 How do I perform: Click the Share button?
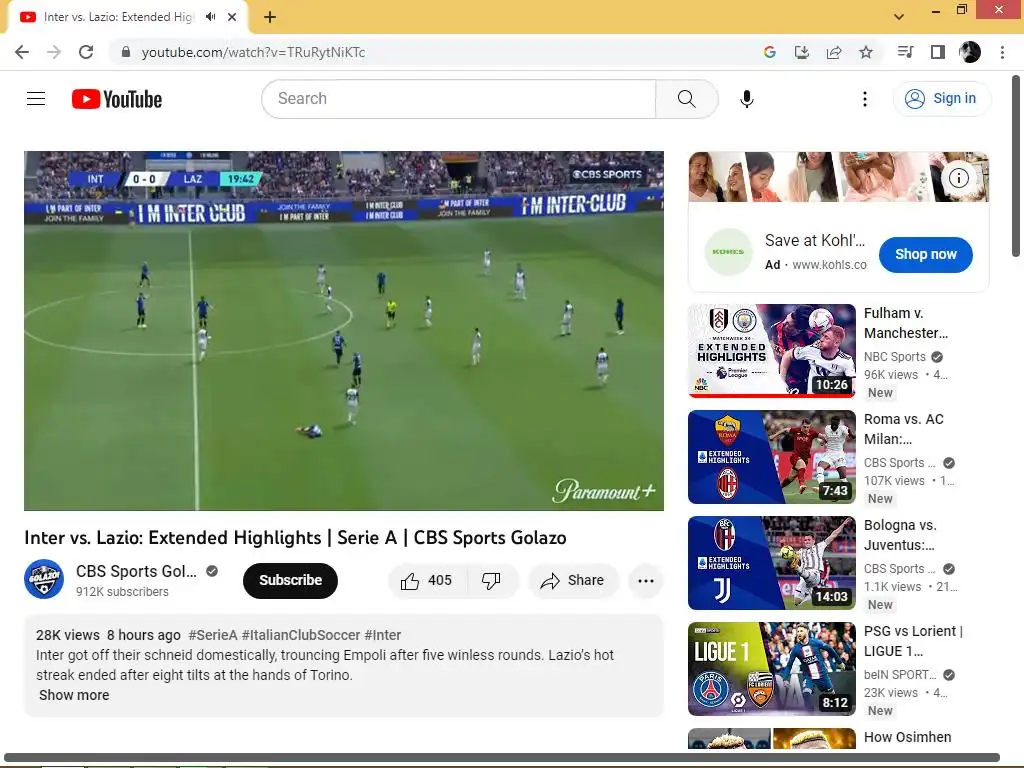573,581
